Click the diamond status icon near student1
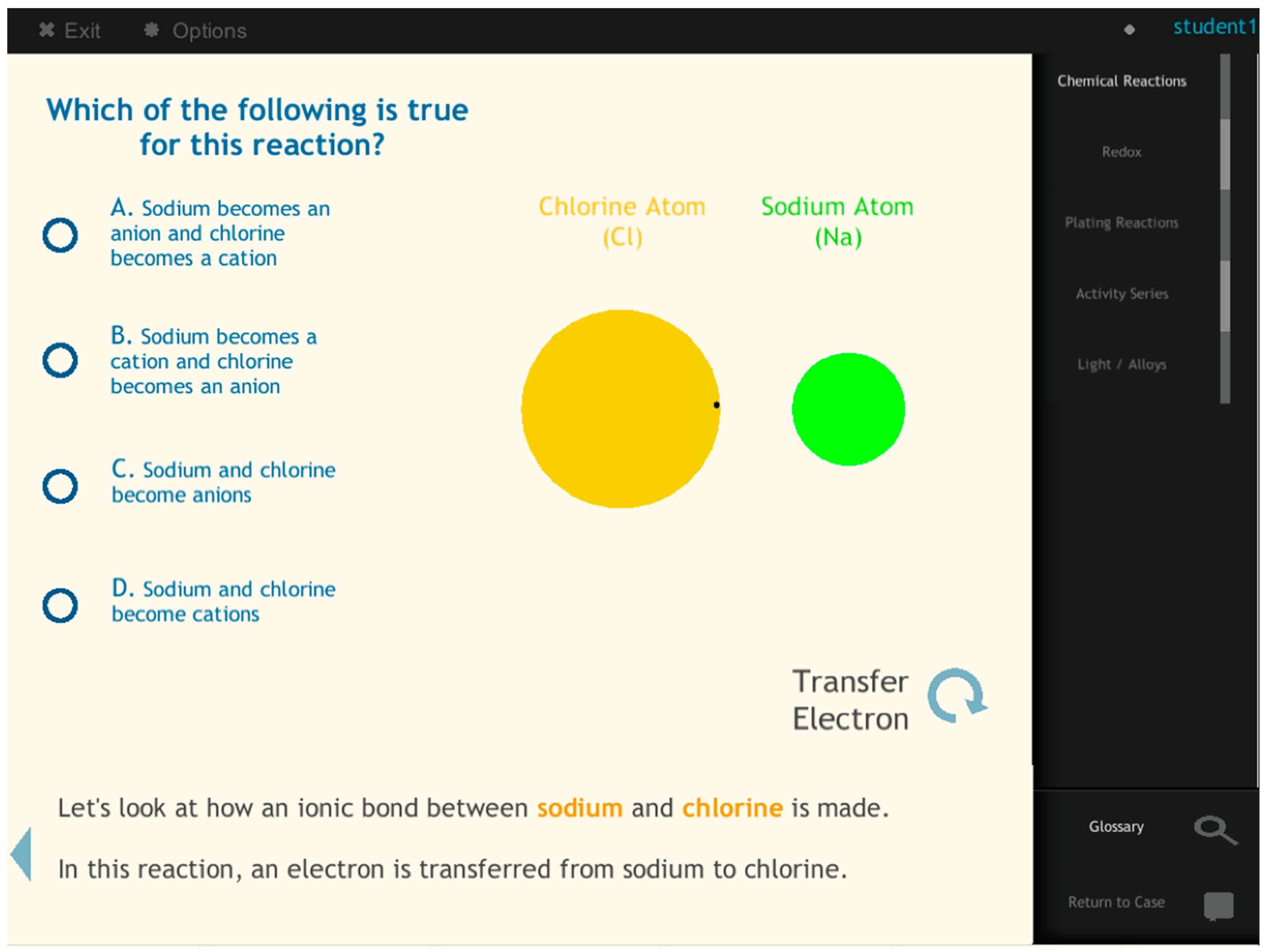The image size is (1265, 952). (x=1129, y=30)
